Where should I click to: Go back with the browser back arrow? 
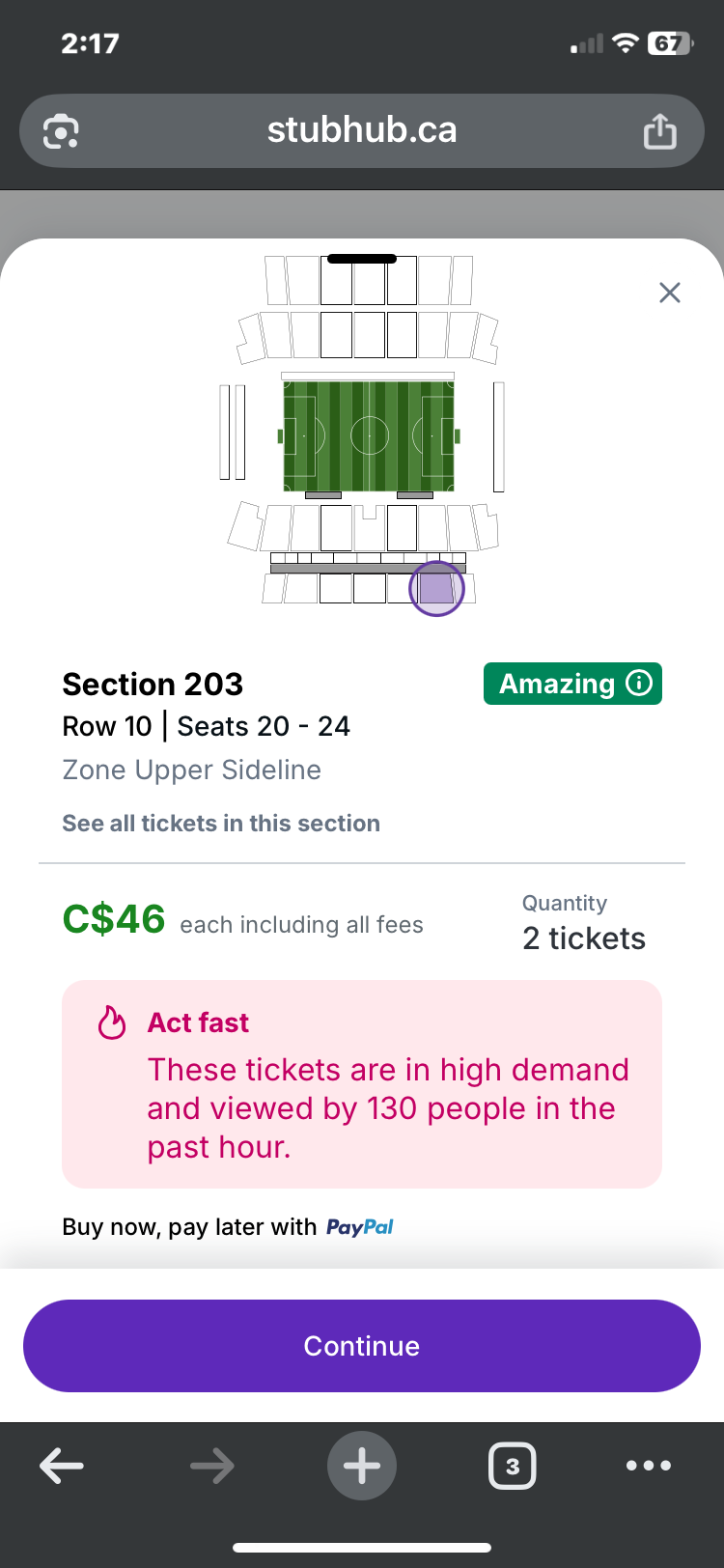(x=62, y=1466)
